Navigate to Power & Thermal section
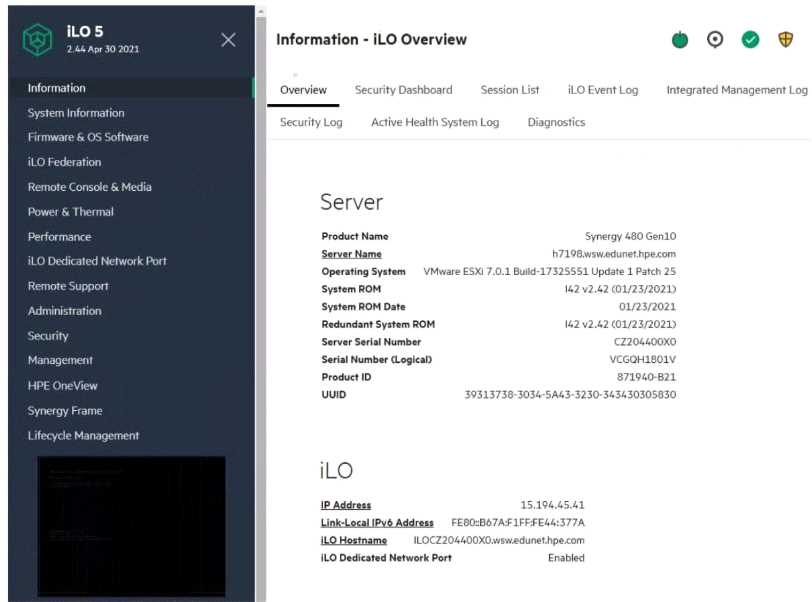Viewport: 812px width, 602px height. pos(71,212)
